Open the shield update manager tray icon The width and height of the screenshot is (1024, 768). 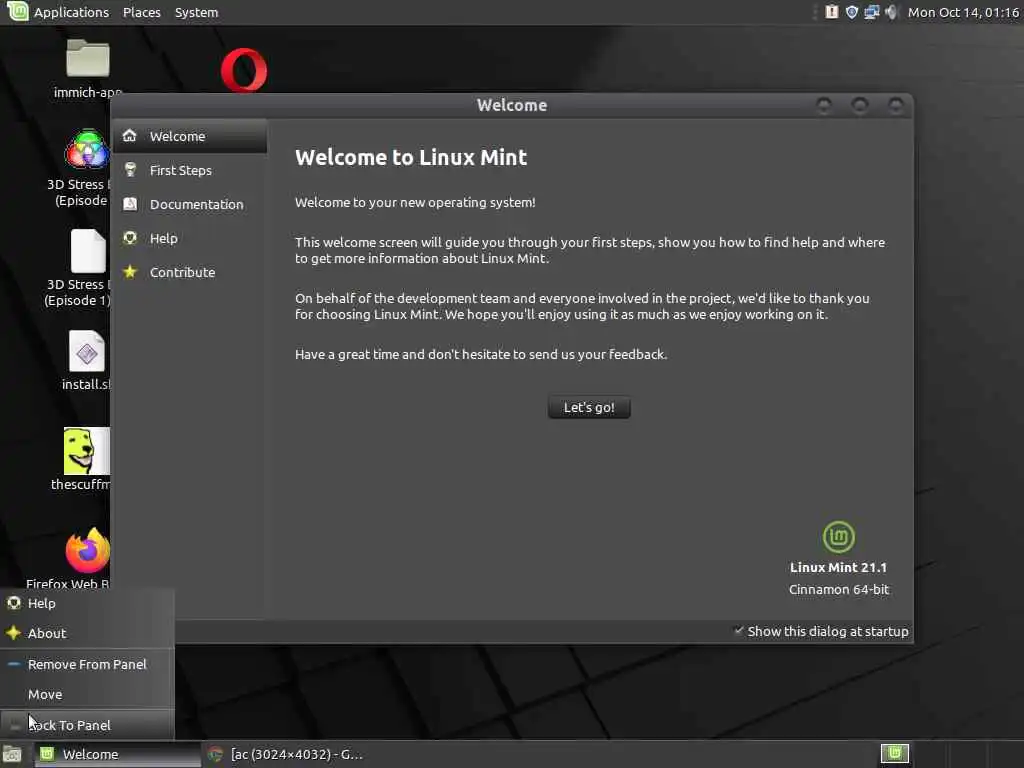852,12
